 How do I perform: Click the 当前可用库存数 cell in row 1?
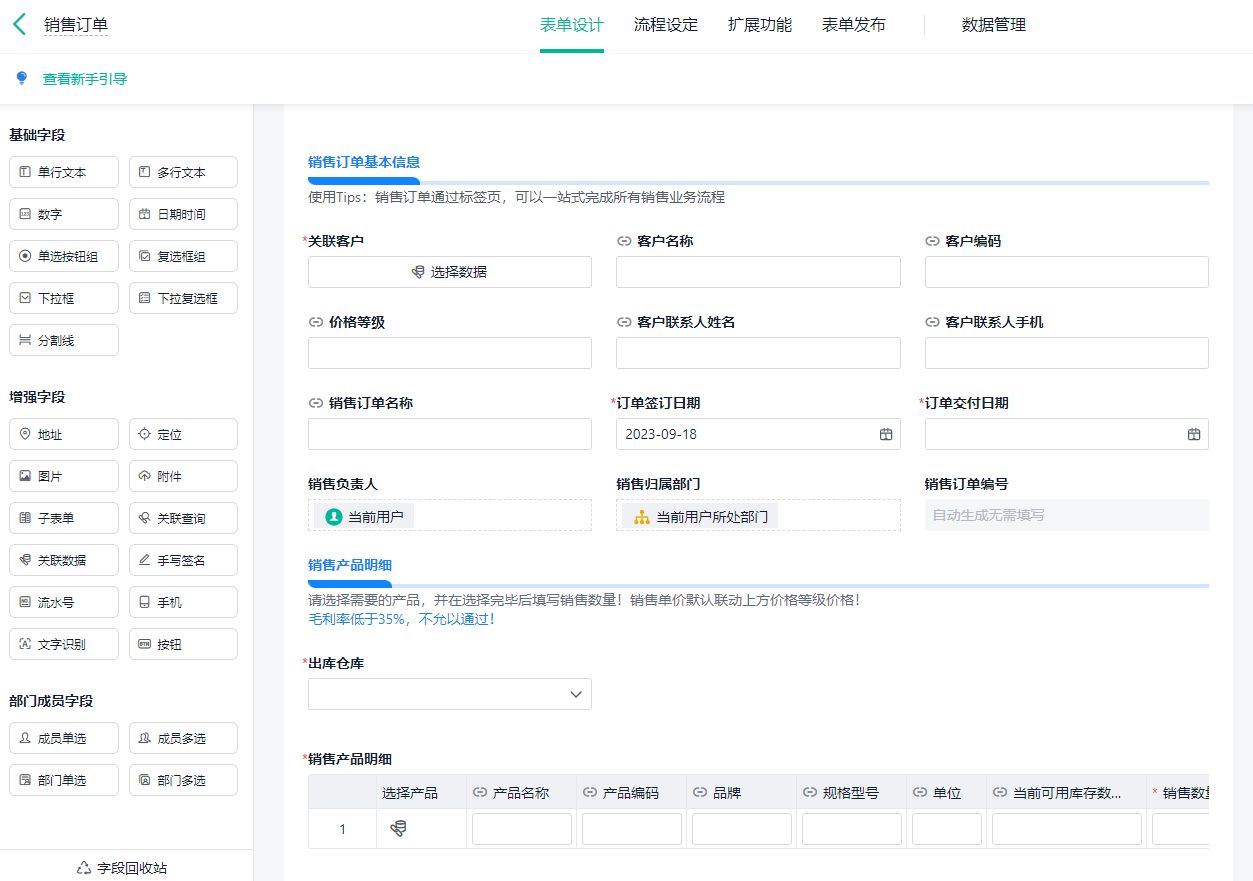[1067, 829]
